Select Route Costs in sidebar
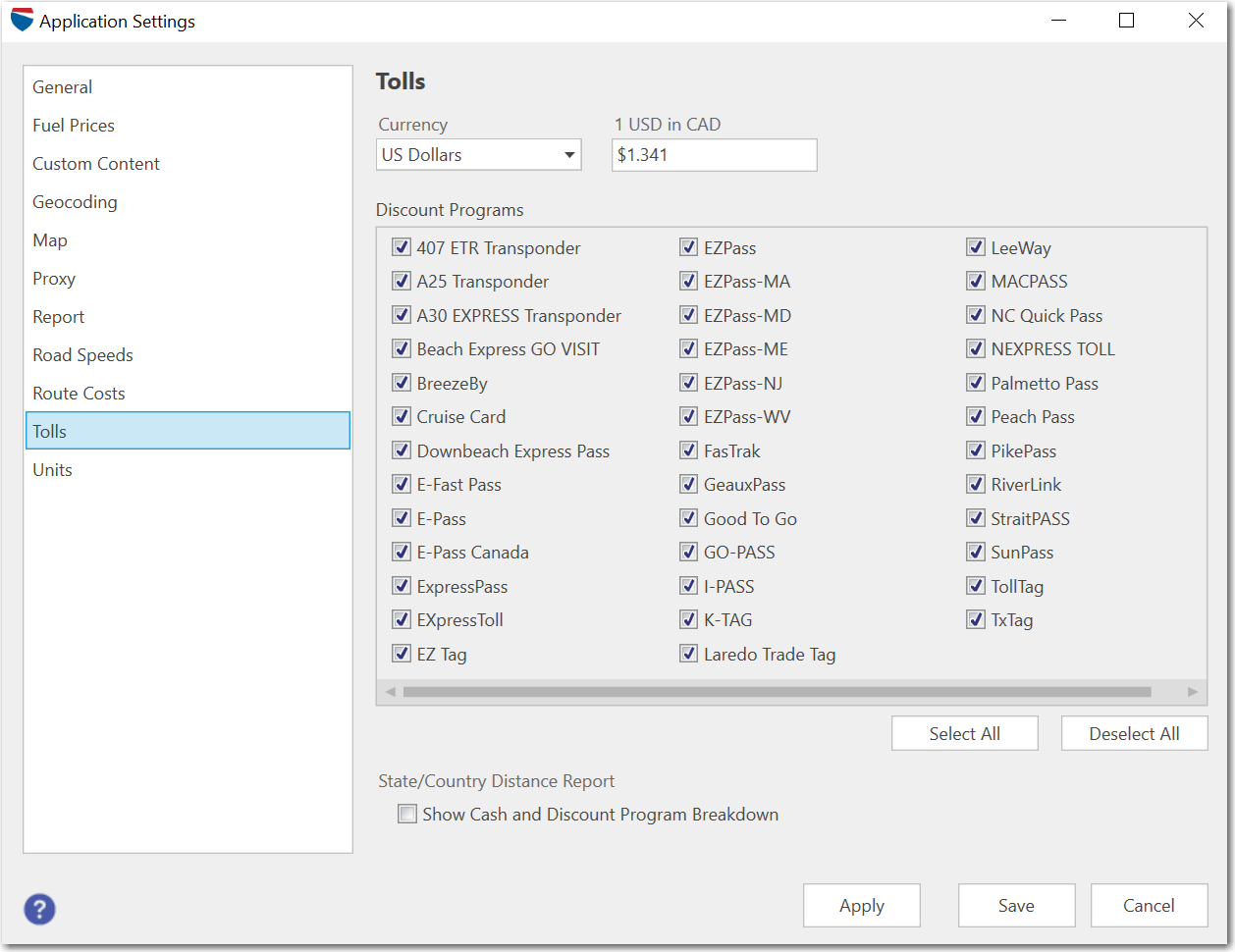This screenshot has height=952, width=1235. pos(188,394)
